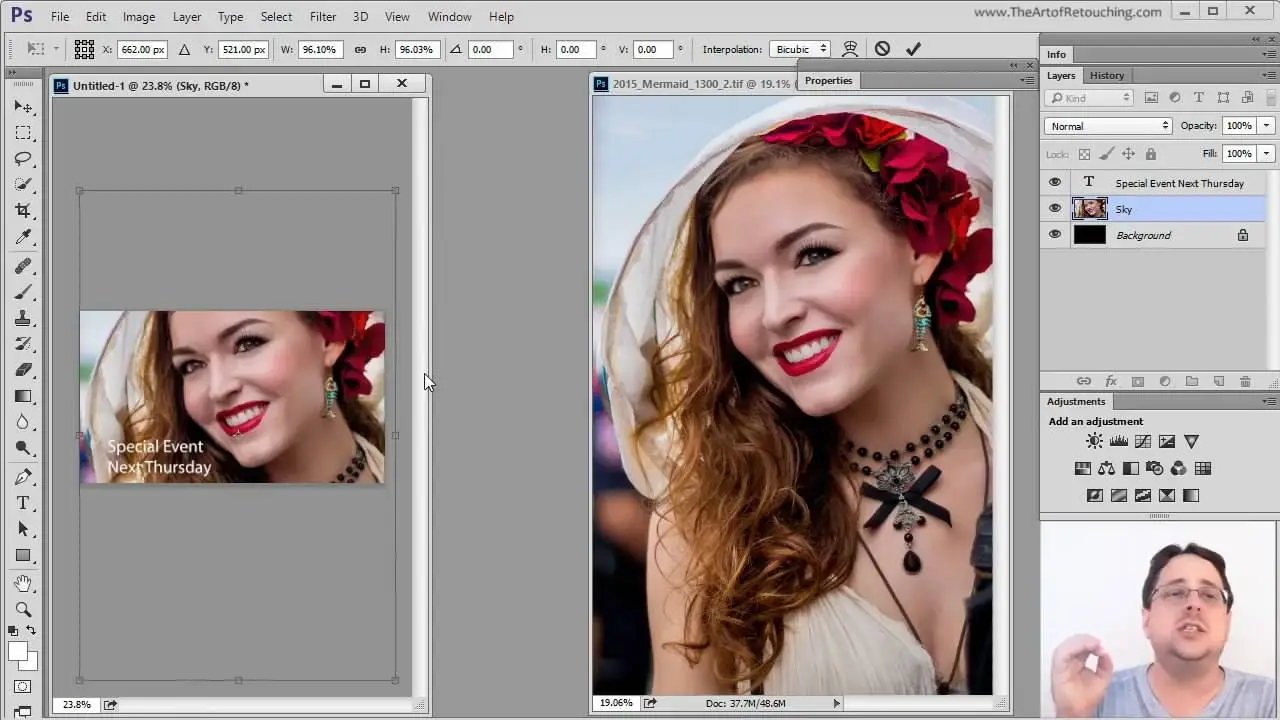Viewport: 1280px width, 720px height.
Task: Open the Properties panel tab
Action: click(x=828, y=80)
